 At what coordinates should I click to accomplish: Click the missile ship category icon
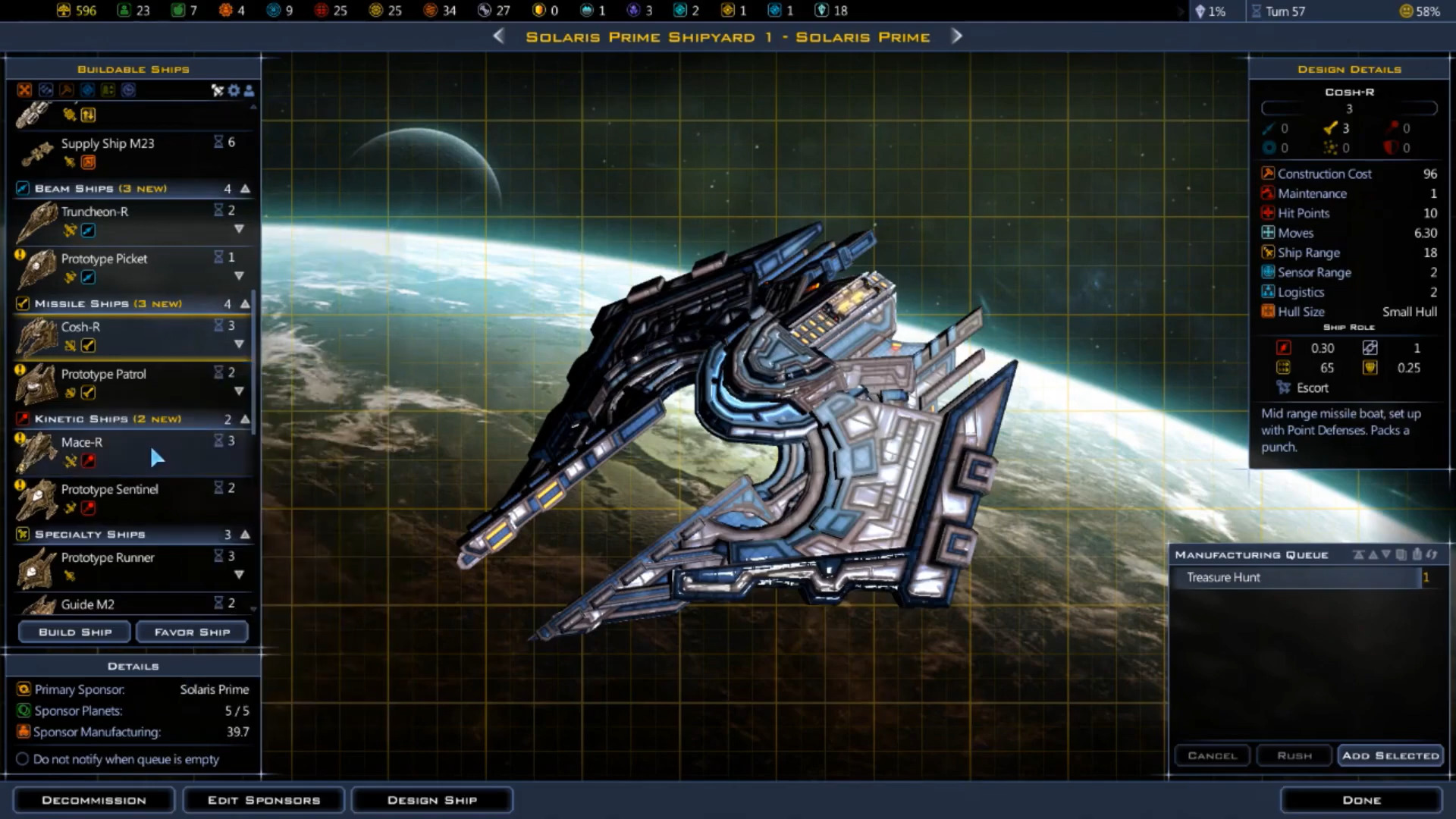[x=22, y=303]
